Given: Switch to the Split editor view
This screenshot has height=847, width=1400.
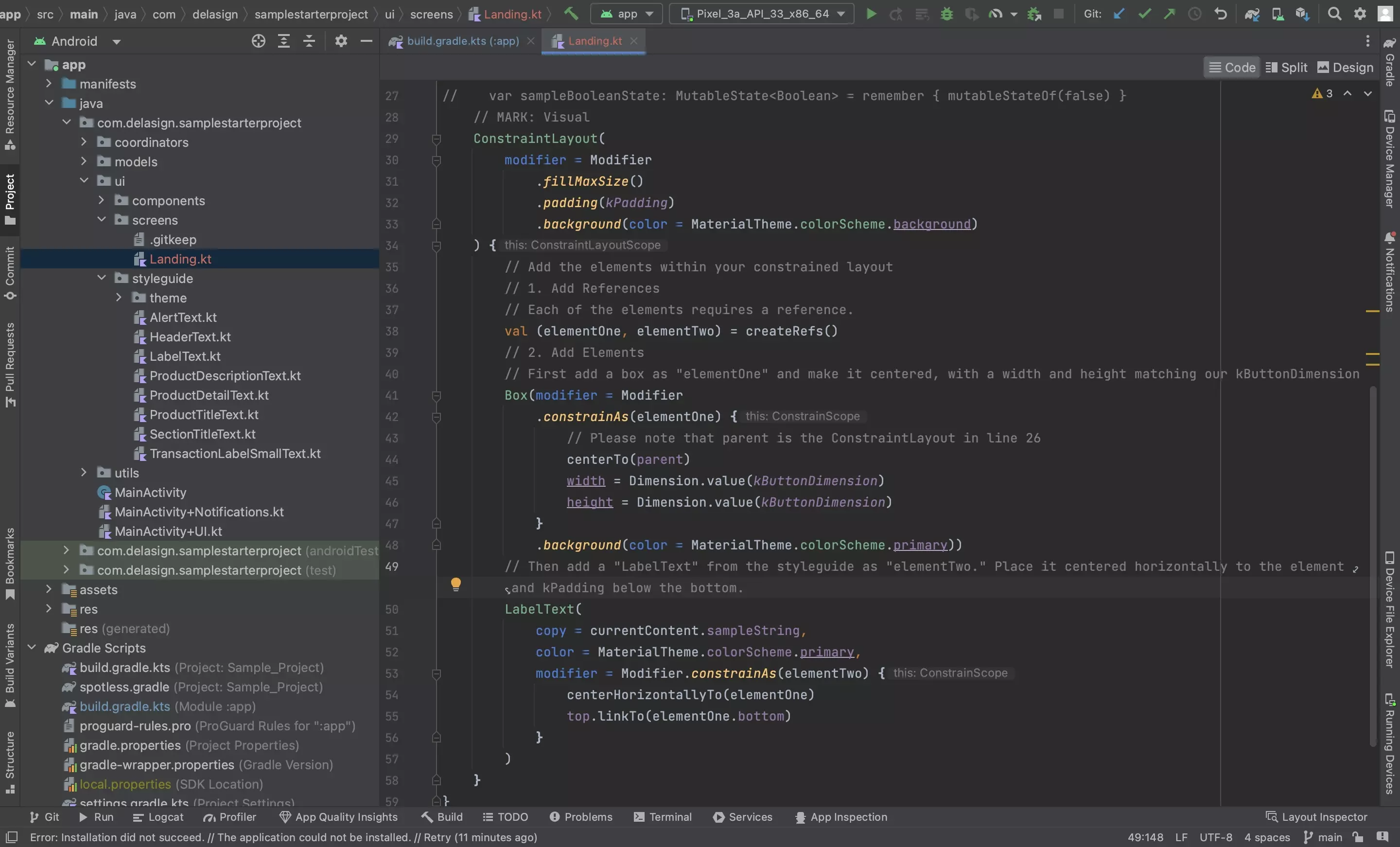Looking at the screenshot, I should 1292,67.
